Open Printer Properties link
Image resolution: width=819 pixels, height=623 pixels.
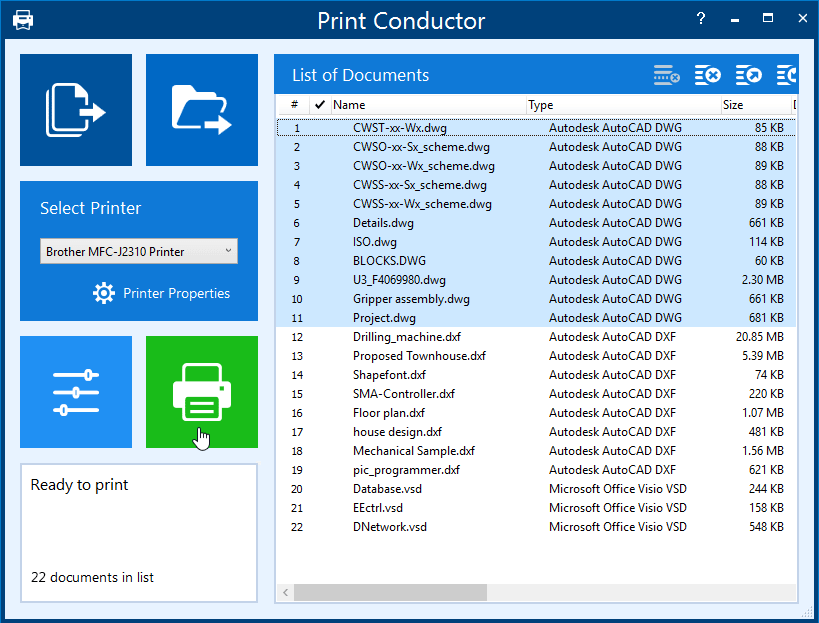176,293
